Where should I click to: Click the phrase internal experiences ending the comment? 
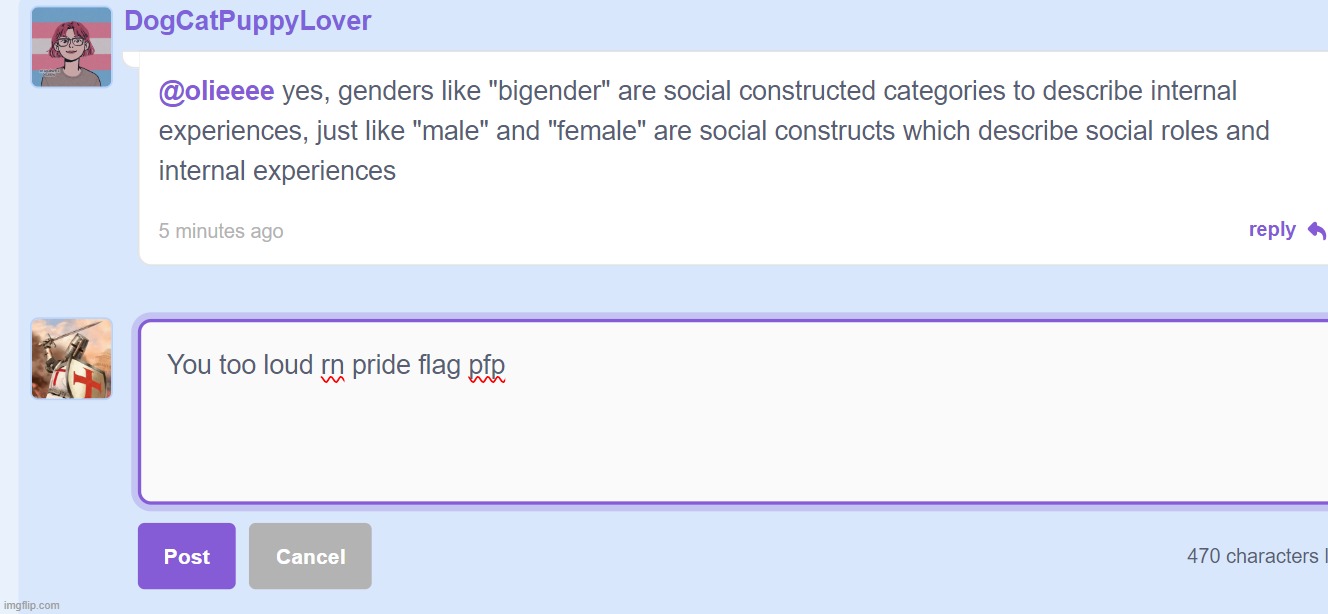[x=277, y=172]
